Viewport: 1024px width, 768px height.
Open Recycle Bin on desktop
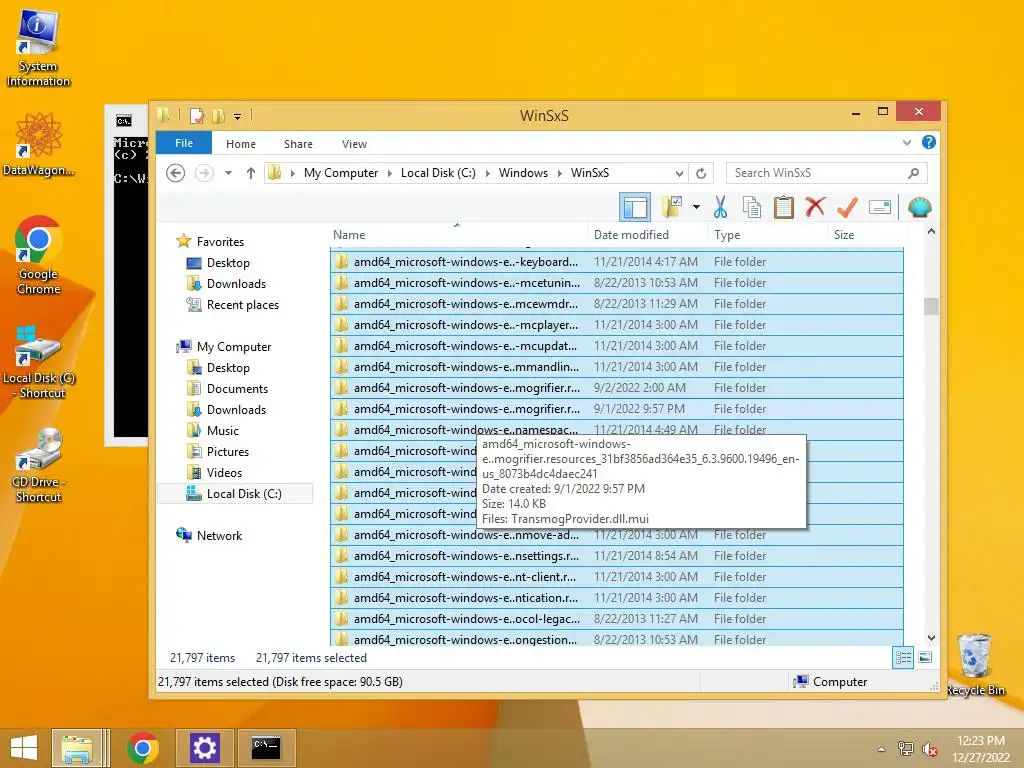tap(974, 665)
